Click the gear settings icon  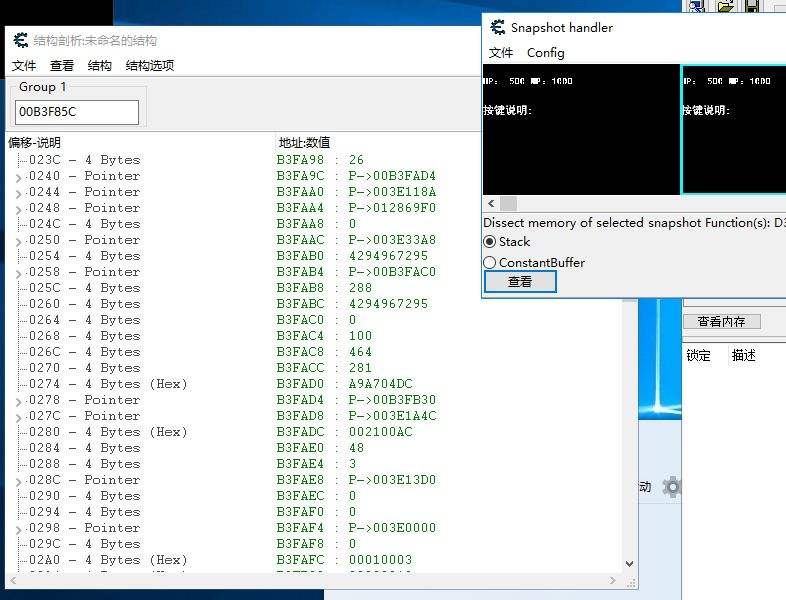click(672, 487)
